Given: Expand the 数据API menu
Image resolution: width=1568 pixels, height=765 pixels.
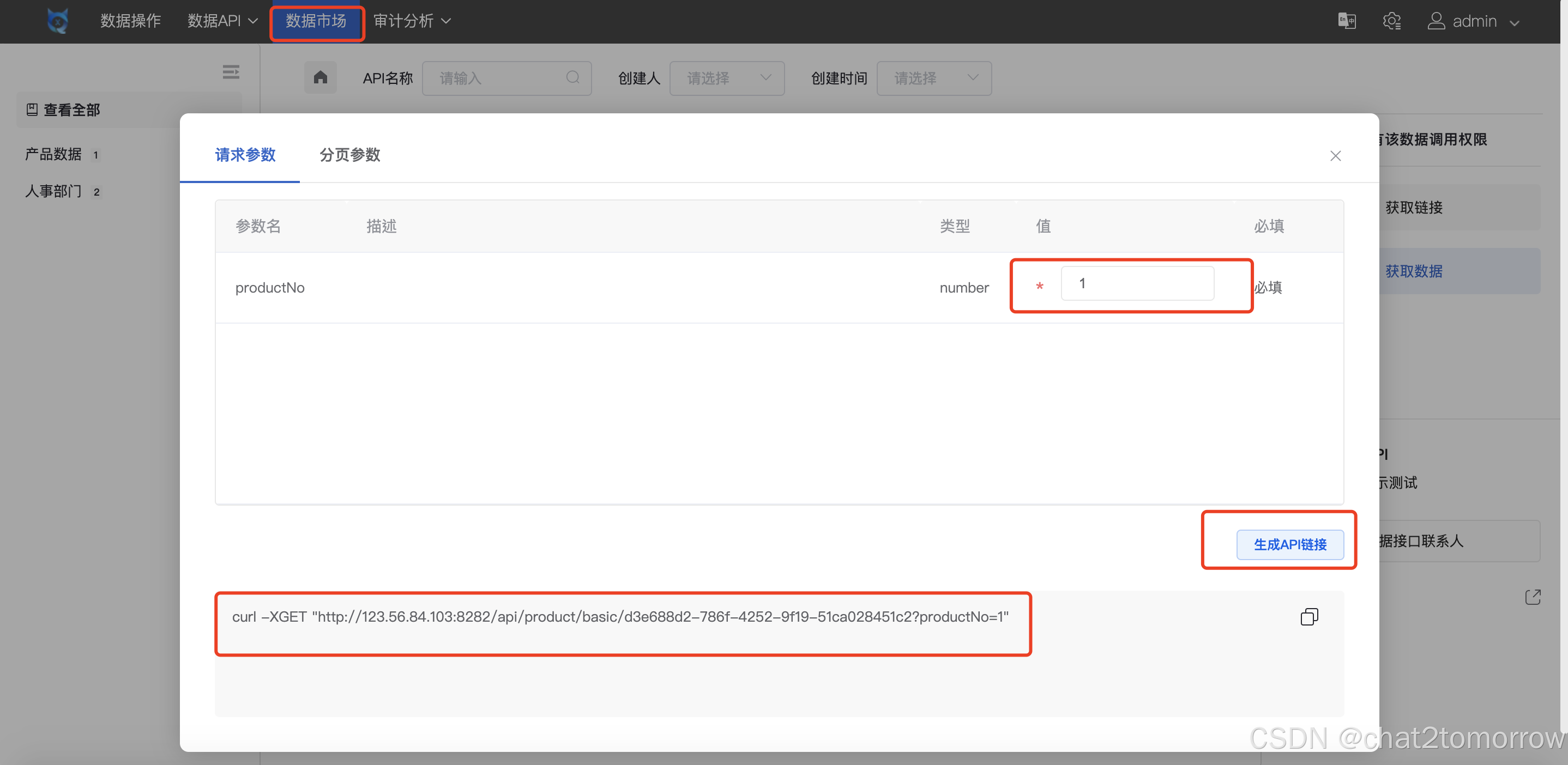Looking at the screenshot, I should coord(222,21).
